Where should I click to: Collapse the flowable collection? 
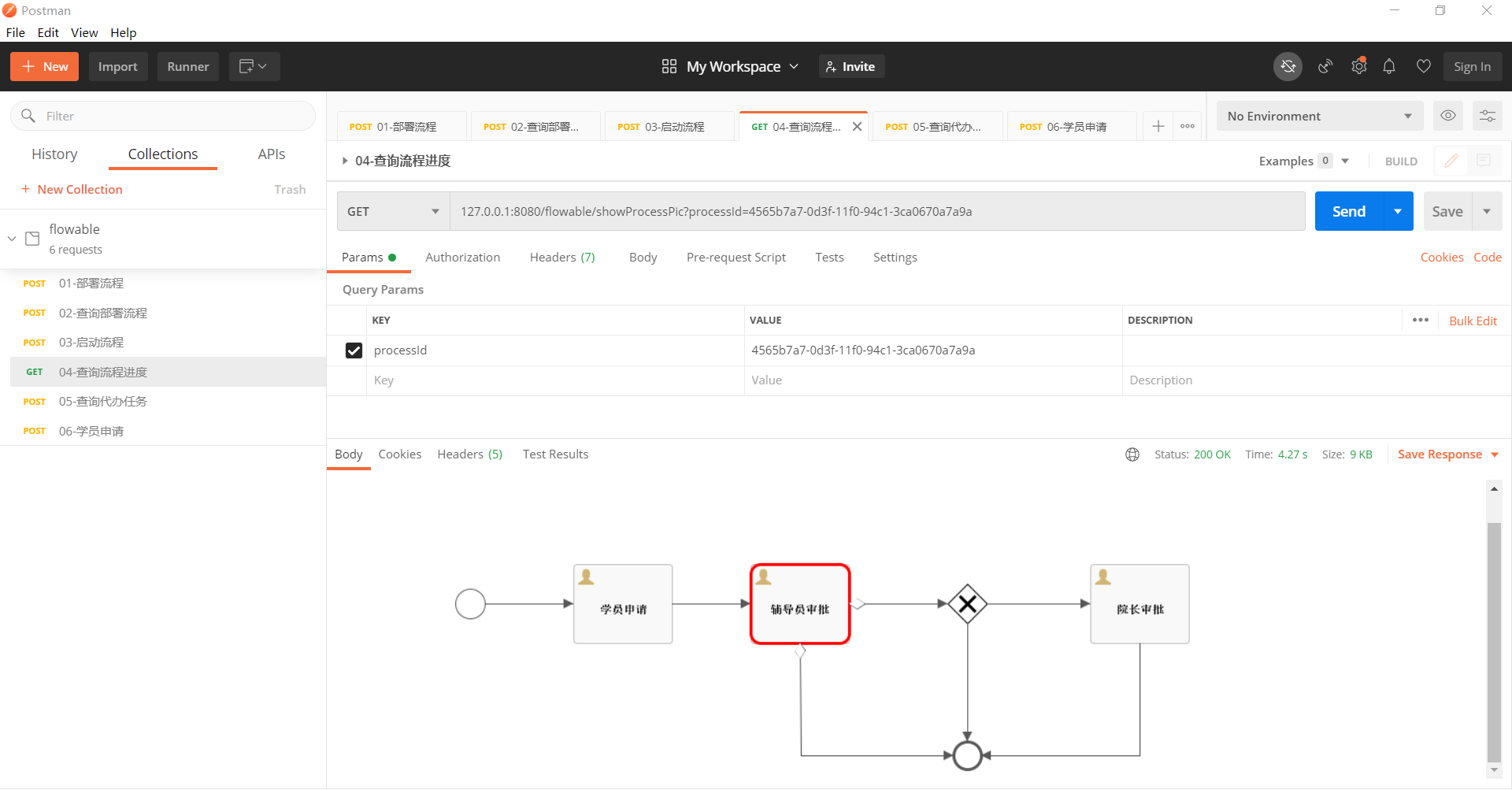pyautogui.click(x=12, y=238)
